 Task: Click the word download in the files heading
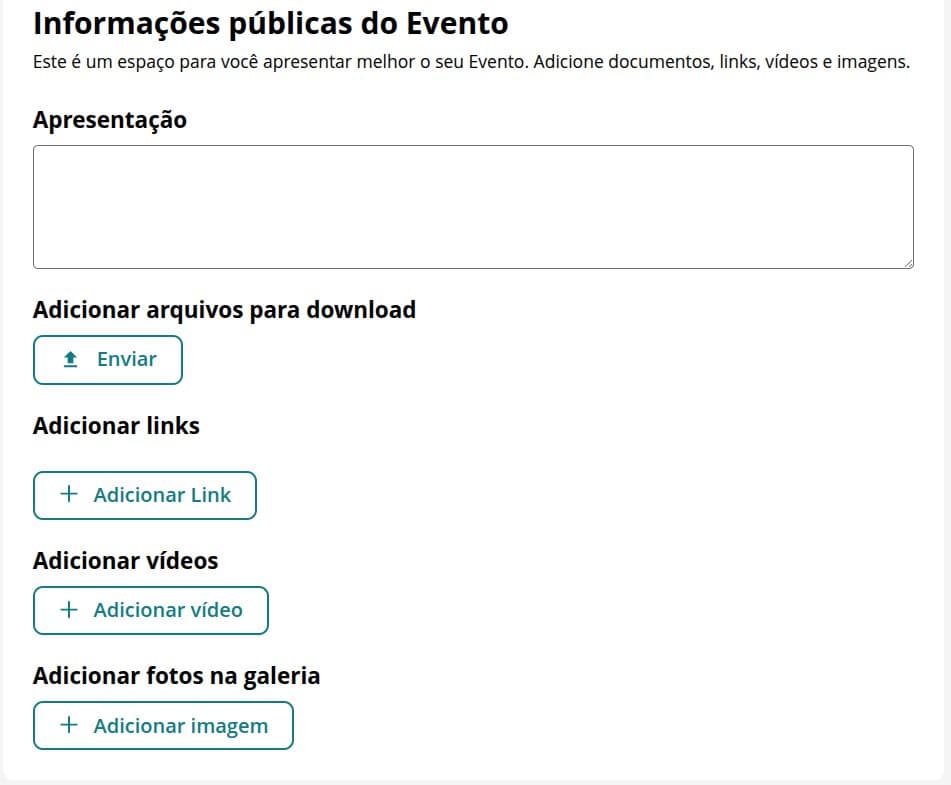[361, 310]
